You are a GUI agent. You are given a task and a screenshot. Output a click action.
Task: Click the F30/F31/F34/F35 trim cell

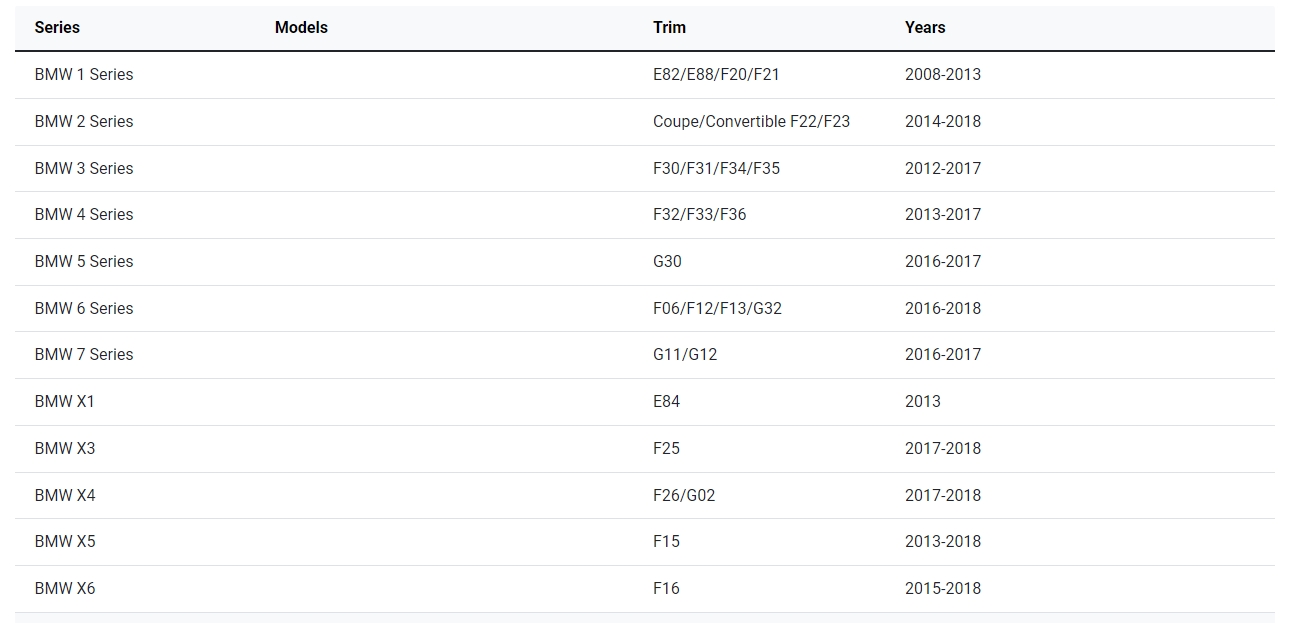(x=716, y=169)
